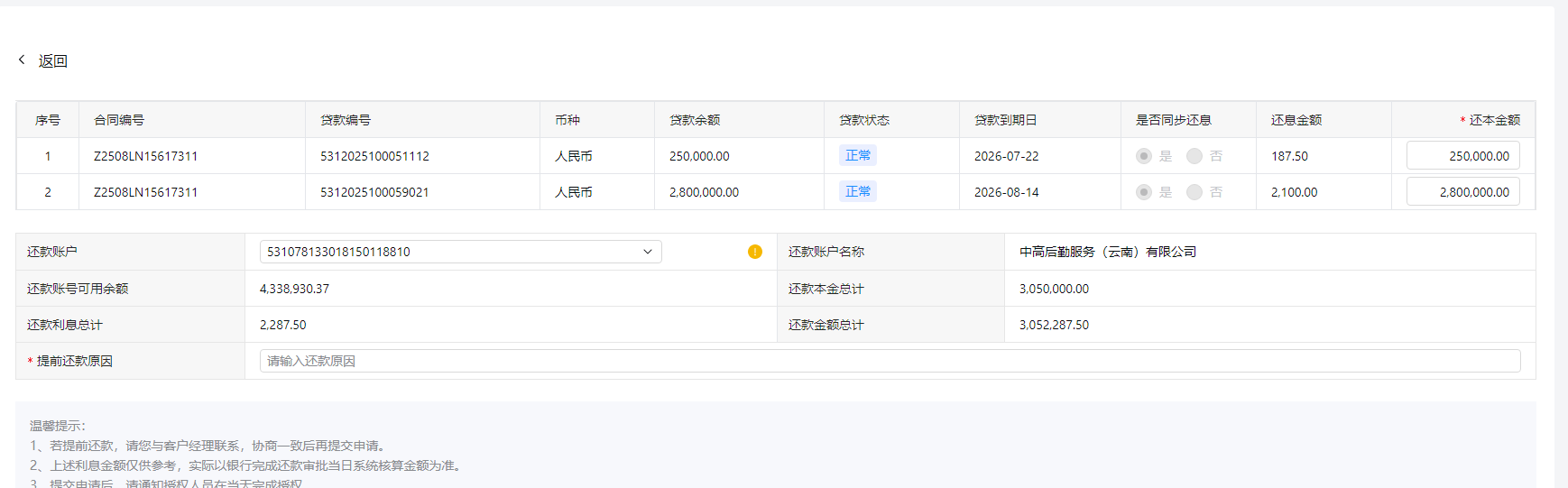Click the yellow warning icon beside account selector
This screenshot has width=1568, height=488.
coord(755,252)
